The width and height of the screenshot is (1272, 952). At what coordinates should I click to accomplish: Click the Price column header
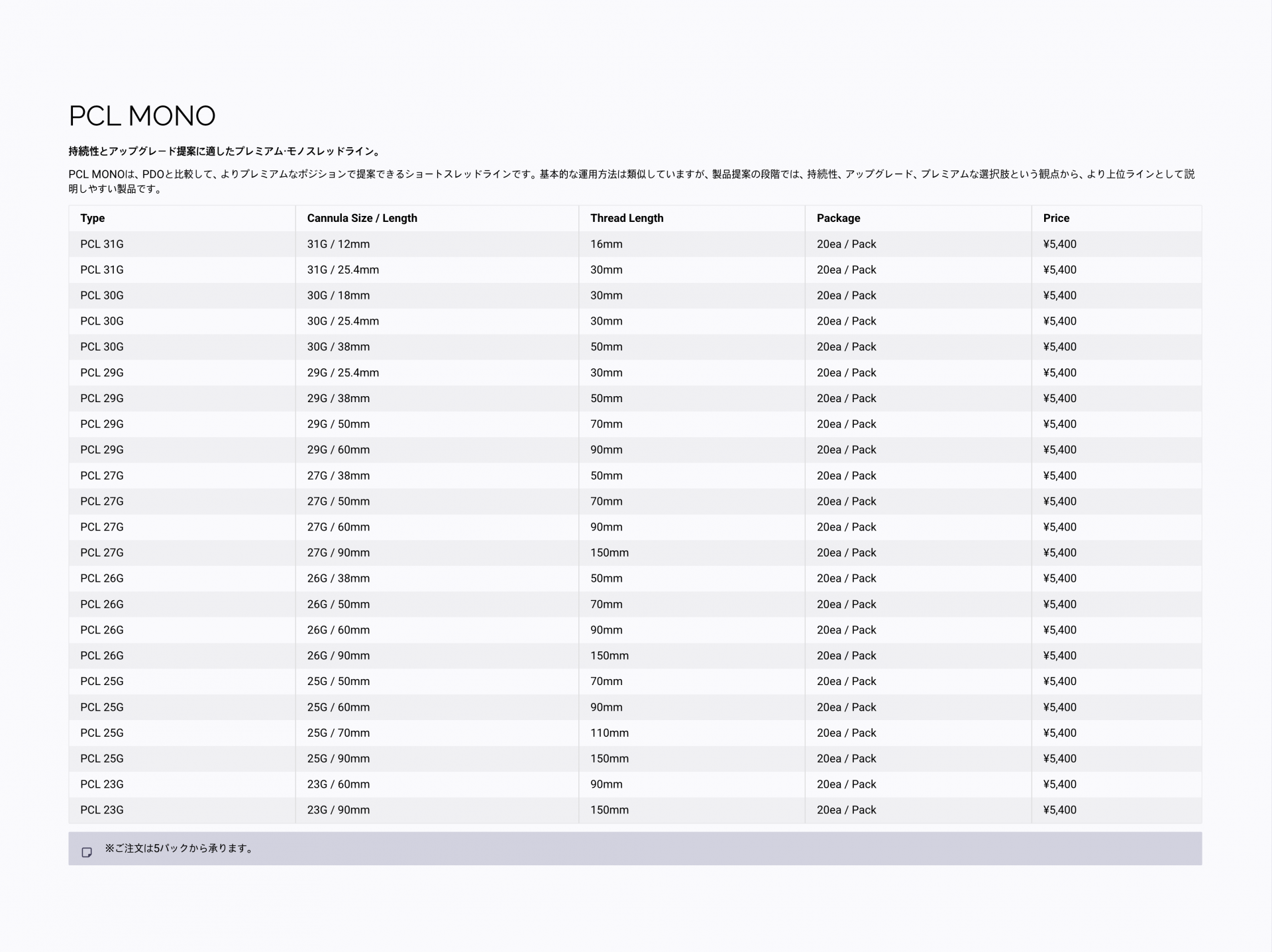1116,218
